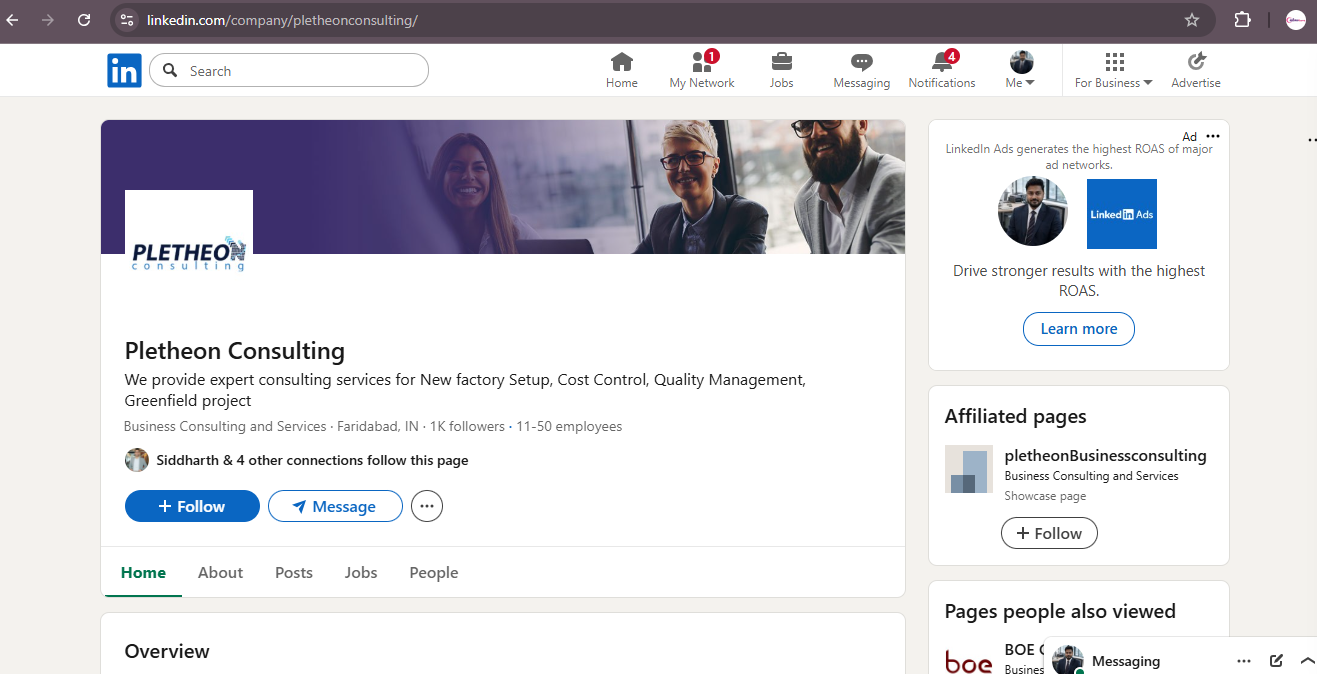
Task: Click the Pletheon Consulting heading
Action: pos(235,351)
